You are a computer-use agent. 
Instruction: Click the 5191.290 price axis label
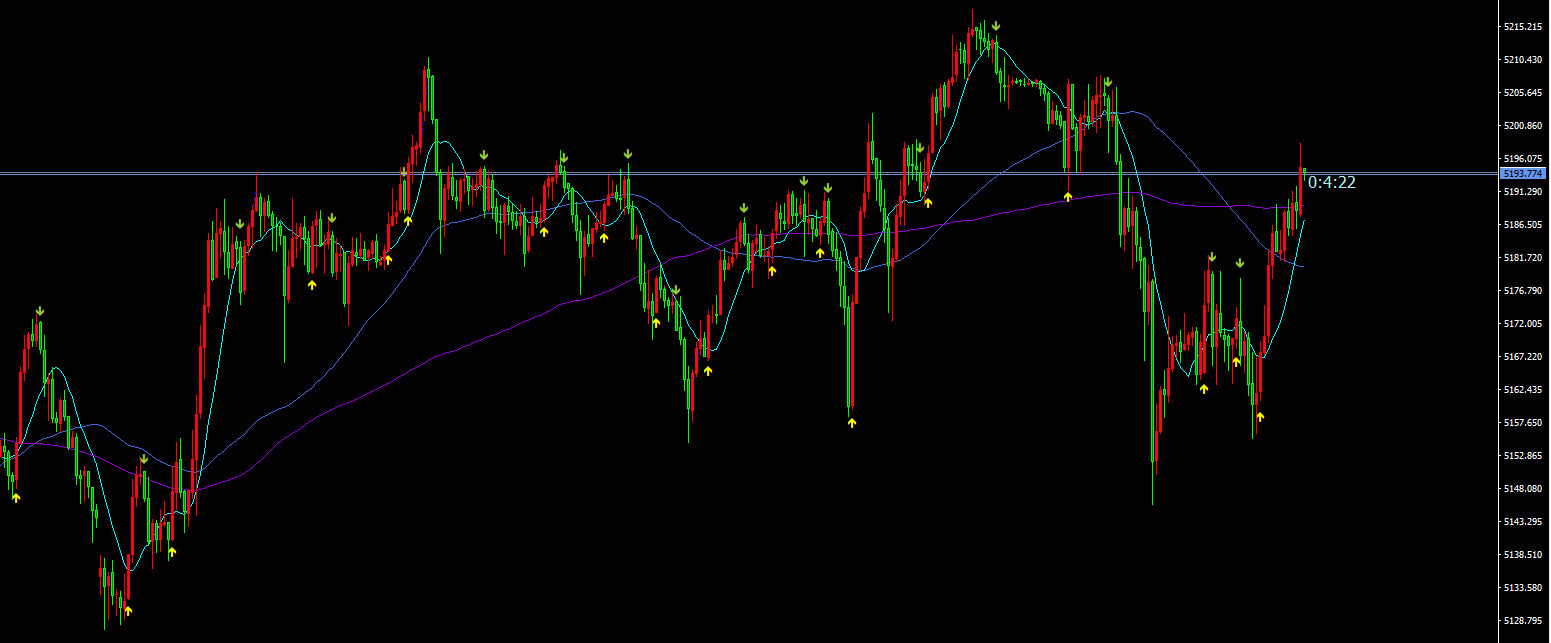pos(1522,192)
